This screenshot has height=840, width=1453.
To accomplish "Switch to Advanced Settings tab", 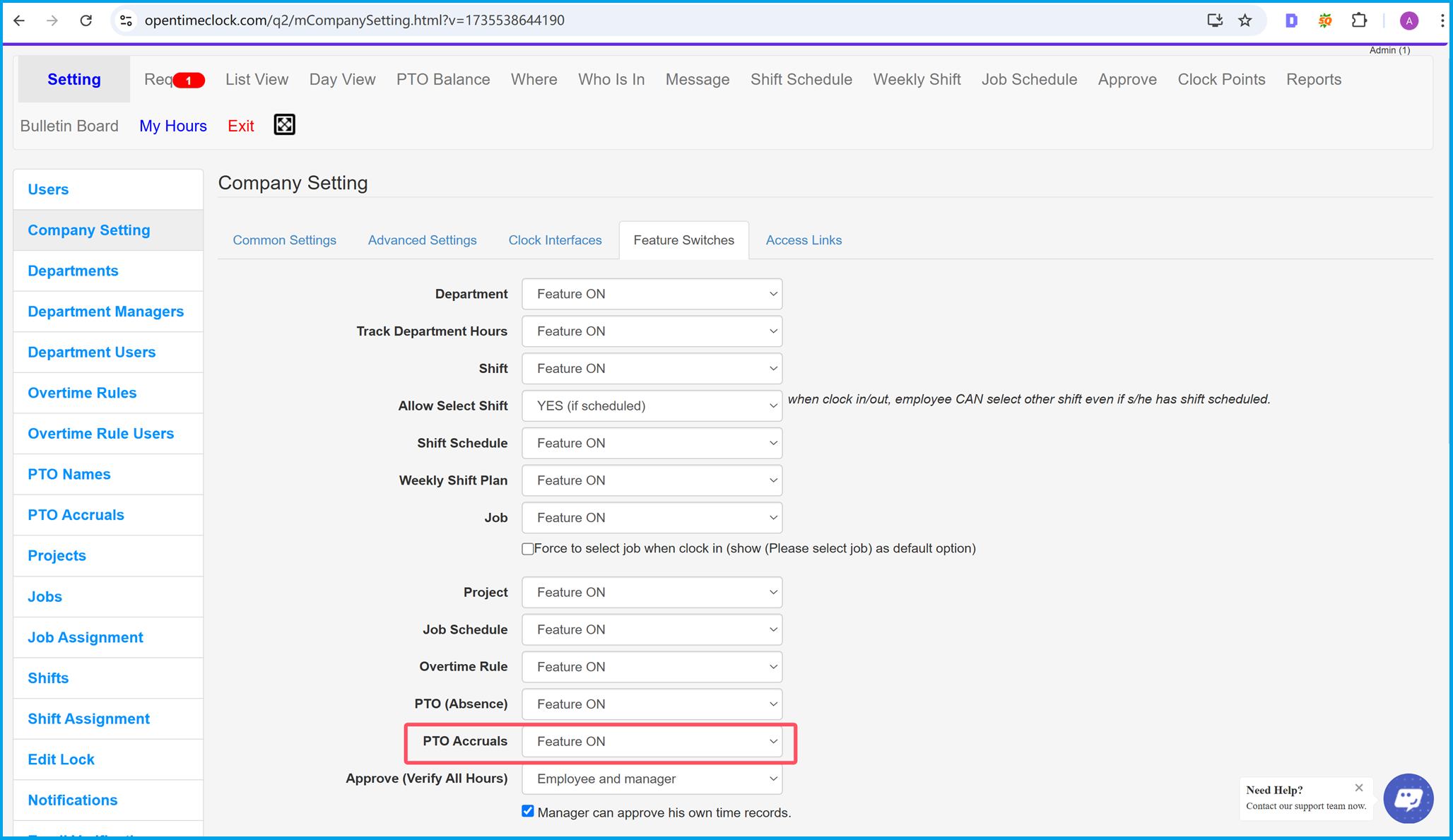I will tap(423, 240).
